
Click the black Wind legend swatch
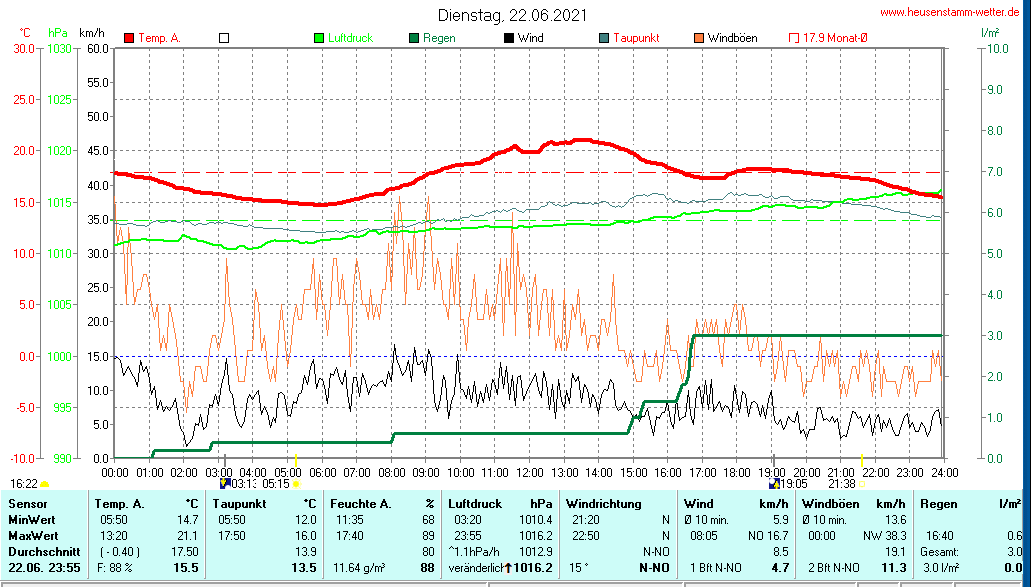coord(509,38)
